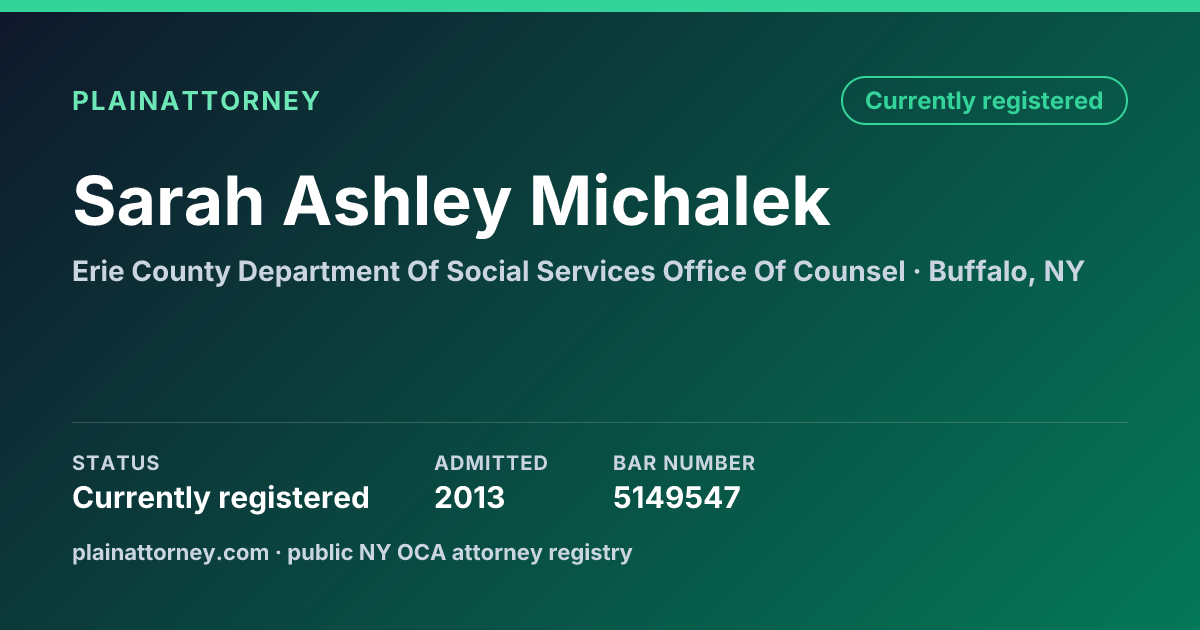
Task: Click the ADMITTED field label
Action: [x=491, y=463]
